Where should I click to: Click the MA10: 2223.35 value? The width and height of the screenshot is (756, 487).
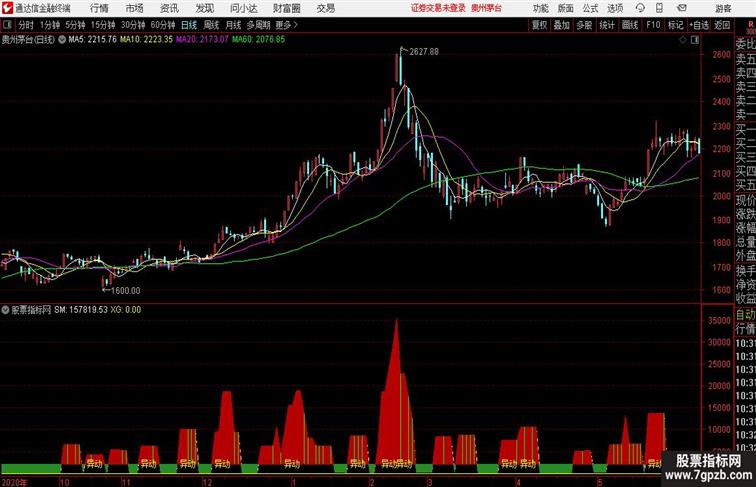[146, 40]
